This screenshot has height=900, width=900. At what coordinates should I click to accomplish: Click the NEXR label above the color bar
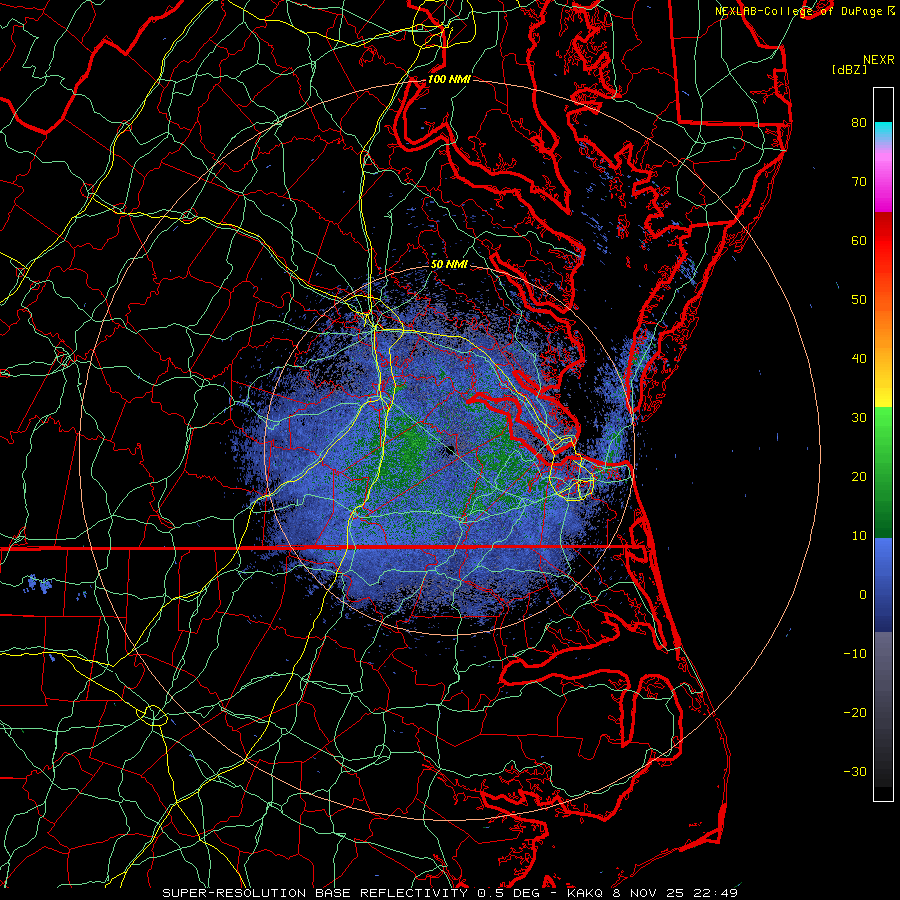point(878,60)
